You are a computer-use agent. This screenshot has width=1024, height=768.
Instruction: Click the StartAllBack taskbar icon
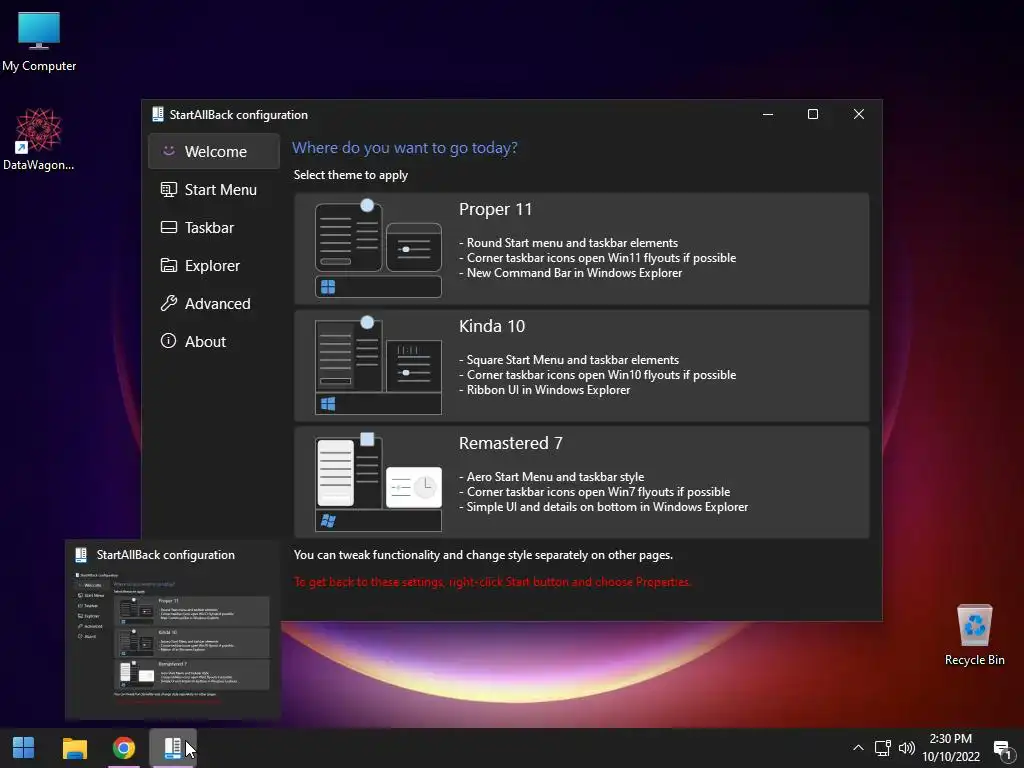click(x=172, y=748)
